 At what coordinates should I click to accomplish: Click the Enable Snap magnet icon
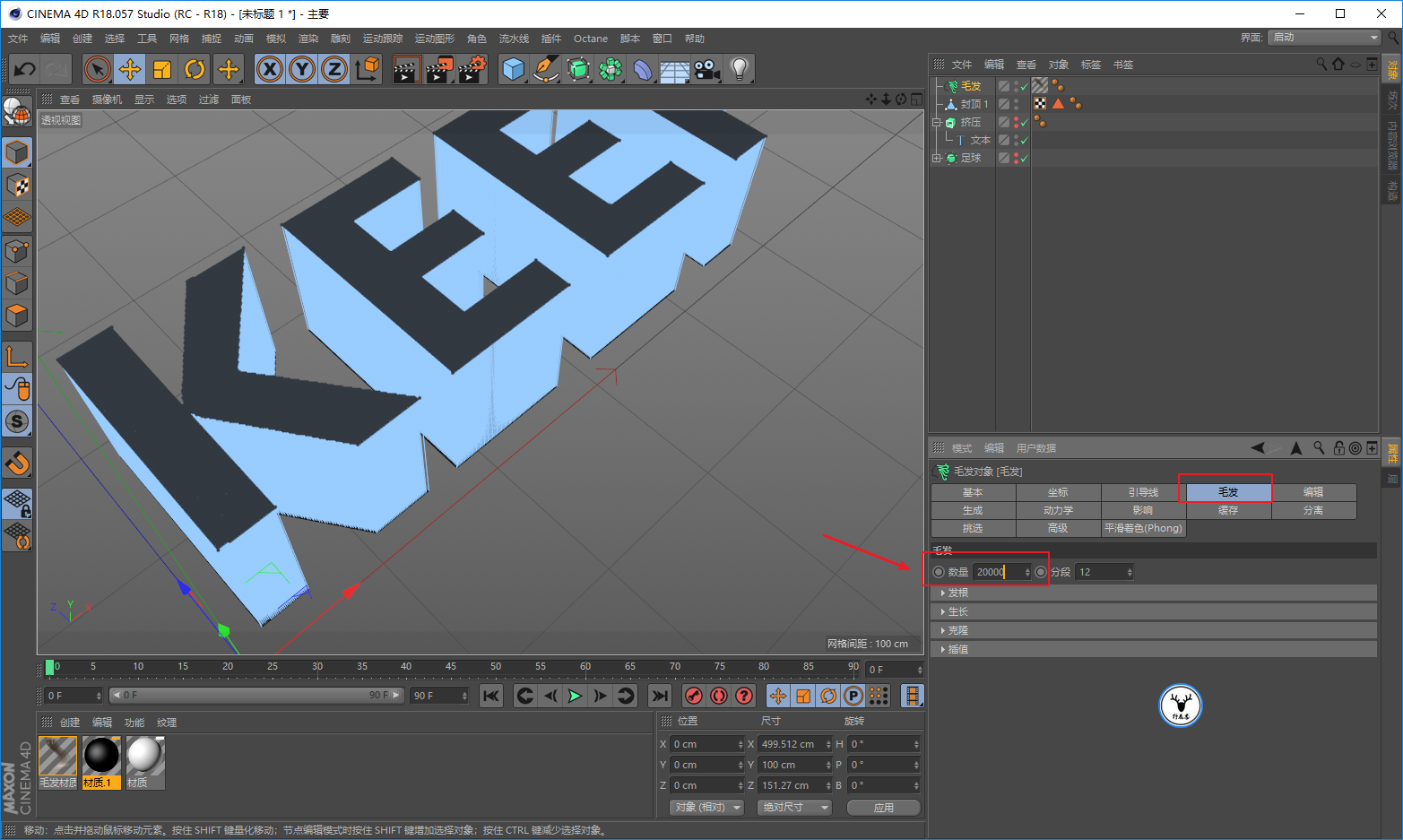point(17,463)
